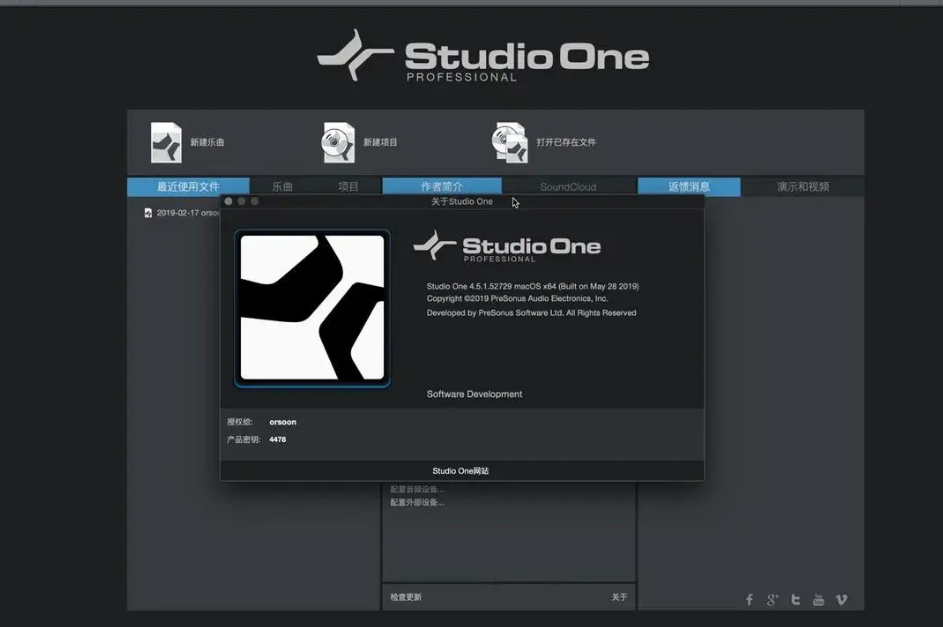
Task: Click the licensed user name orsoon
Action: pyautogui.click(x=283, y=422)
